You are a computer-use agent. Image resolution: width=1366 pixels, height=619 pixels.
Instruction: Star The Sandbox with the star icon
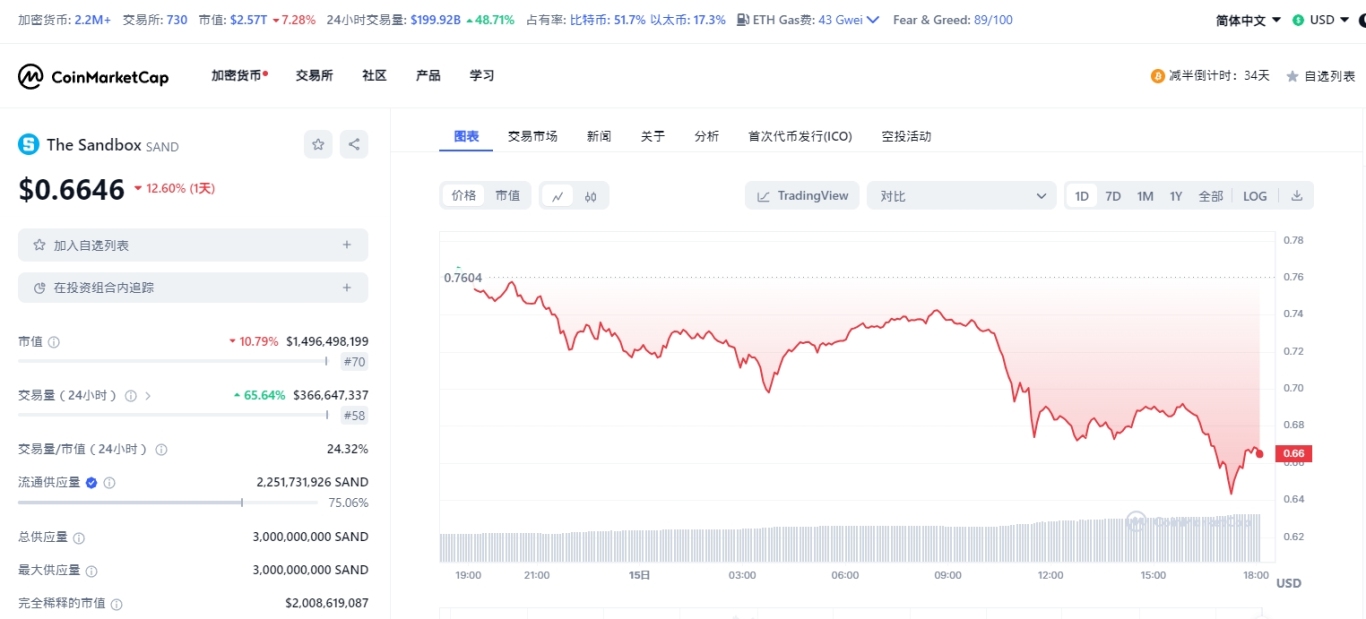pyautogui.click(x=318, y=144)
